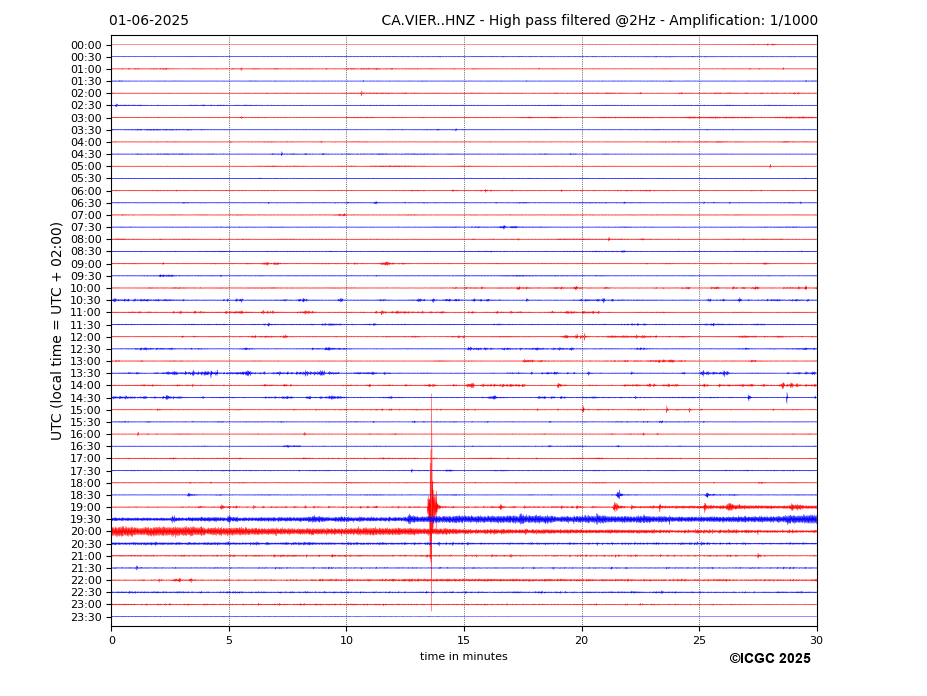Select the 00:30 time row label
The width and height of the screenshot is (927, 696).
[86, 57]
